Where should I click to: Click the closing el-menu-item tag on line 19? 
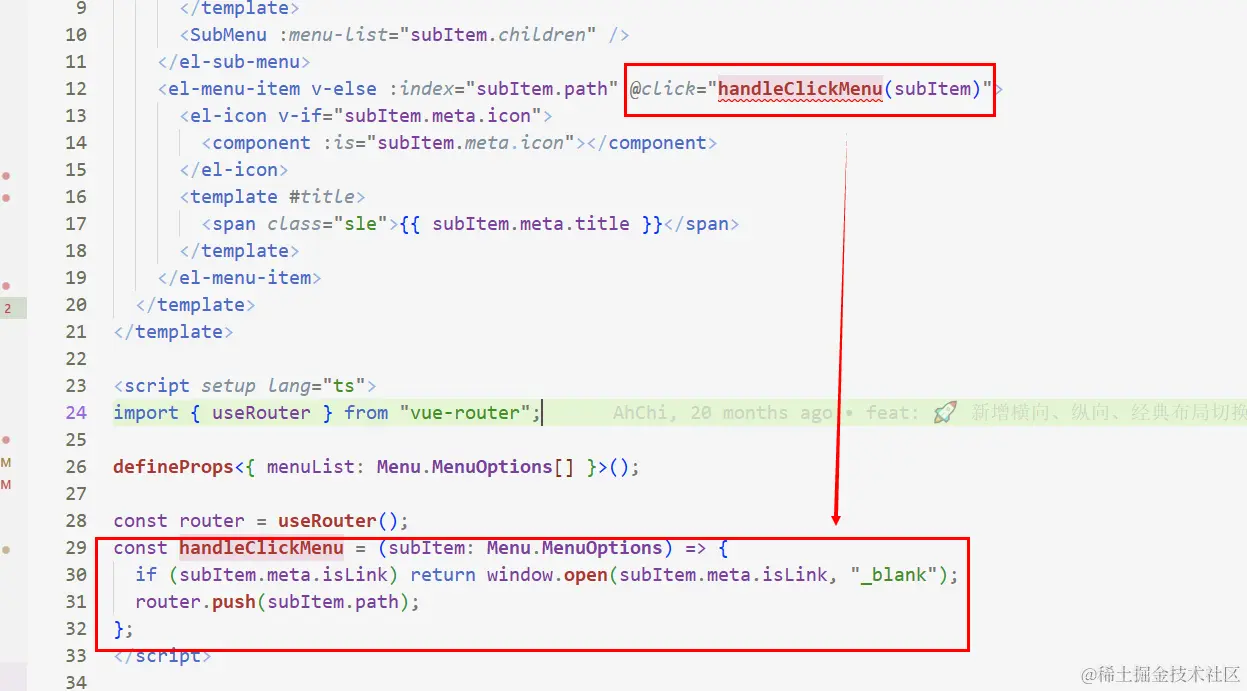tap(239, 278)
